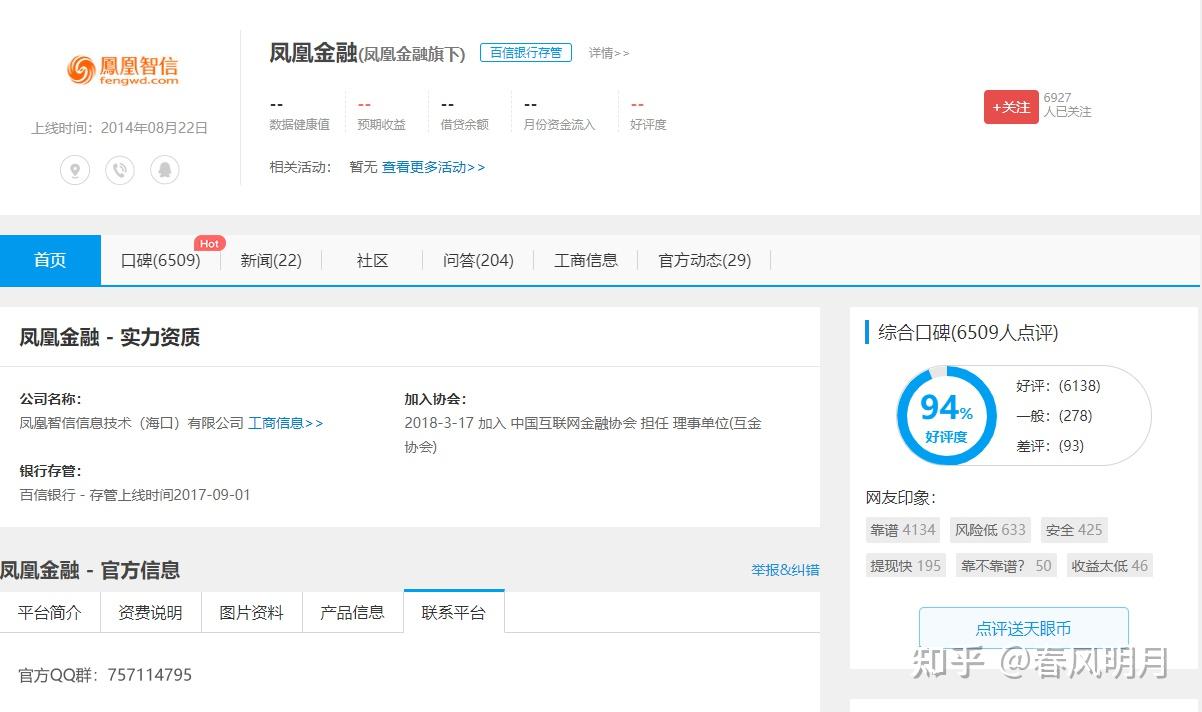Click the Hot badge on 口碑 tab
This screenshot has width=1202, height=712.
[210, 243]
